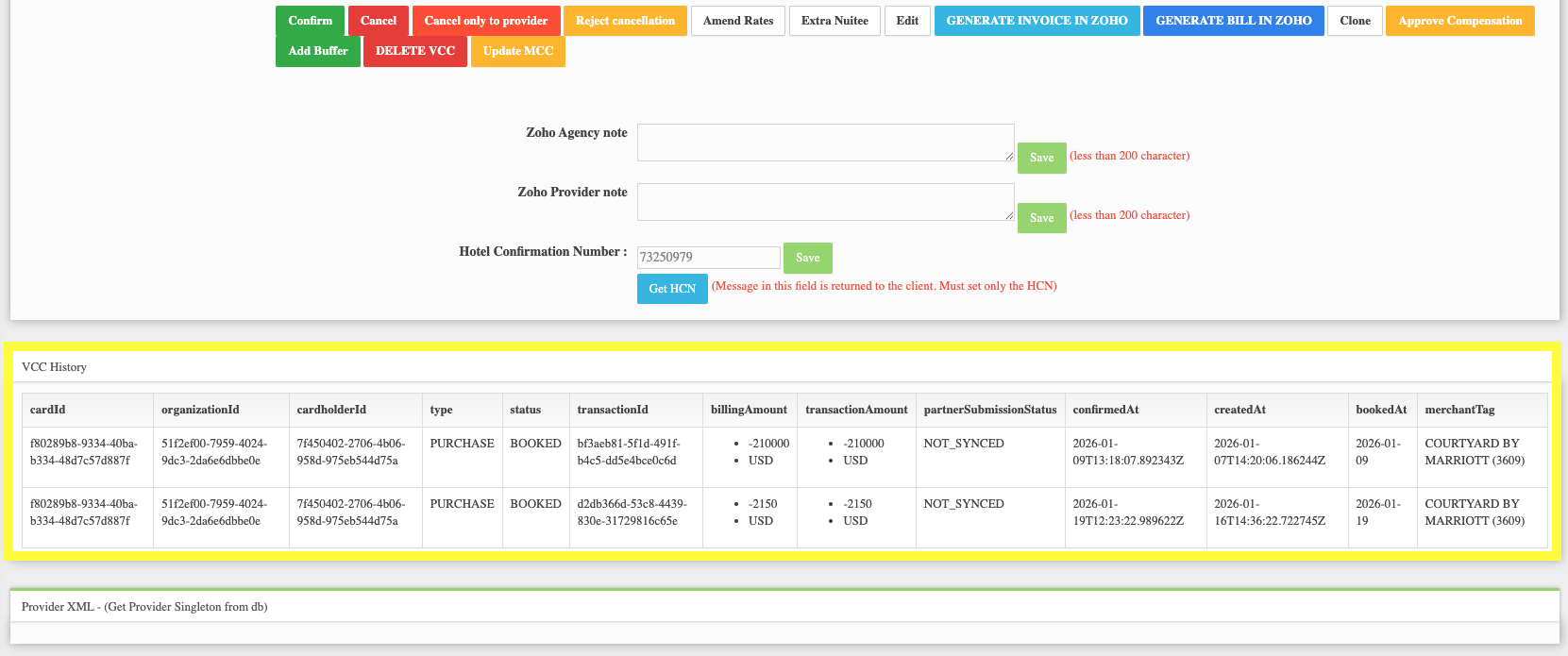Click the Extra Nuitee button
This screenshot has height=656, width=1568.
click(x=835, y=21)
